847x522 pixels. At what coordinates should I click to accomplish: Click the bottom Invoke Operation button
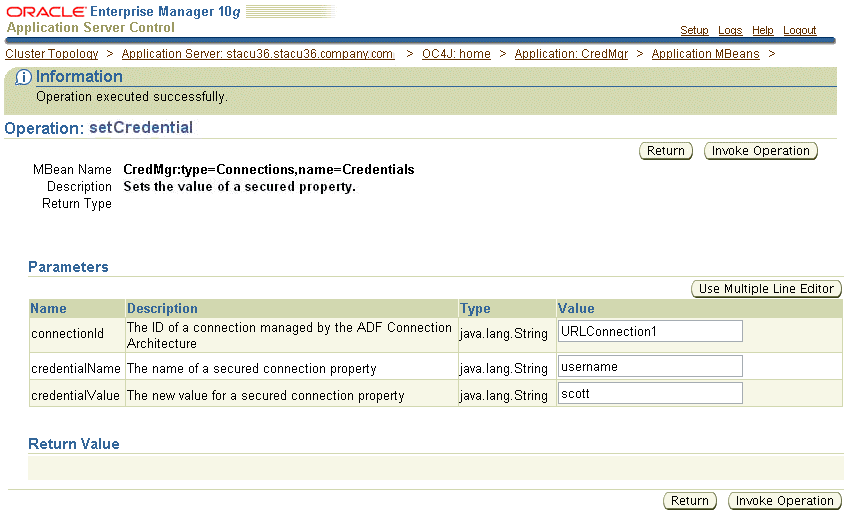click(784, 501)
